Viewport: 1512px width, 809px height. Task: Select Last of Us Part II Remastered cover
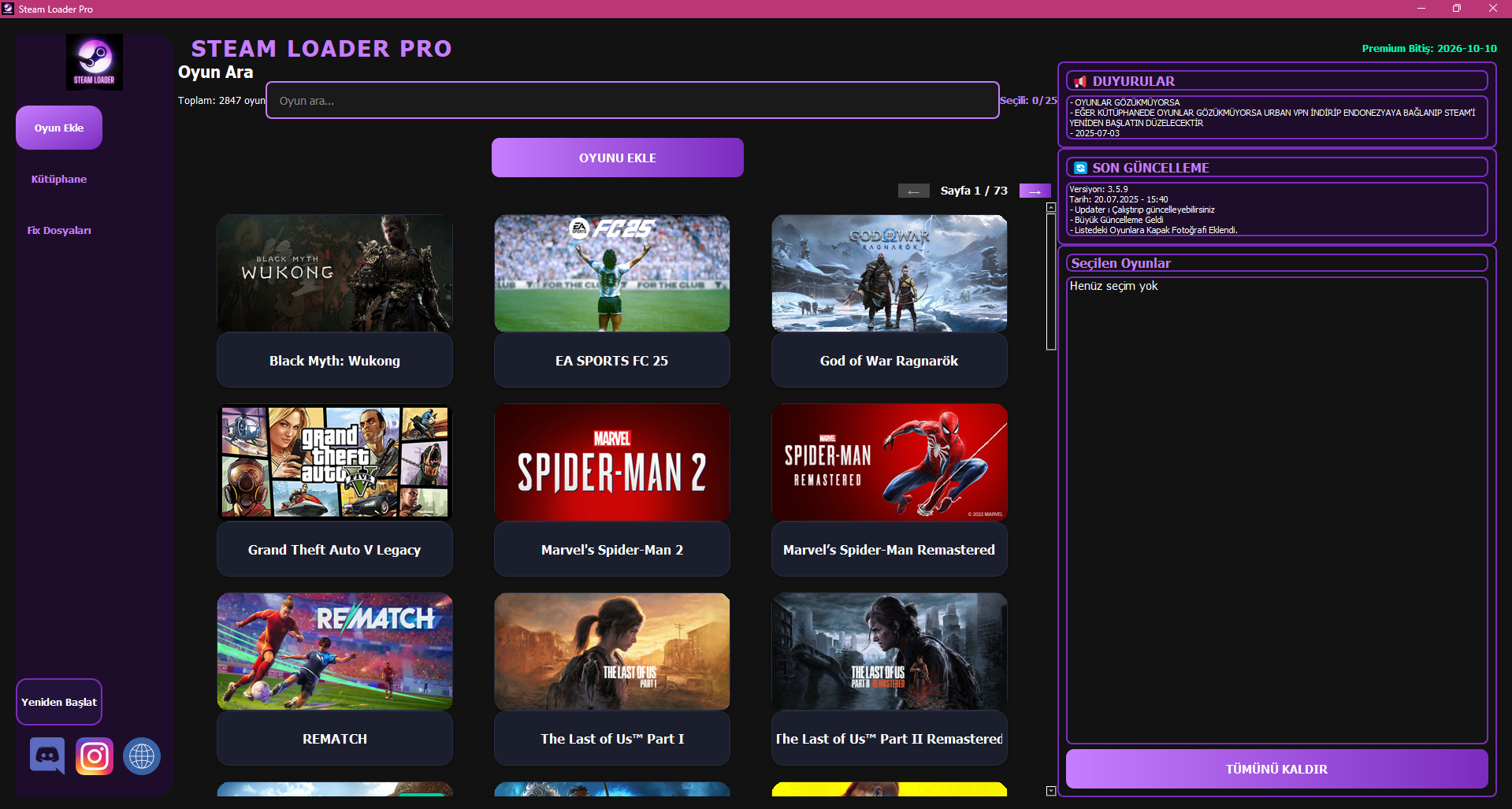[890, 651]
